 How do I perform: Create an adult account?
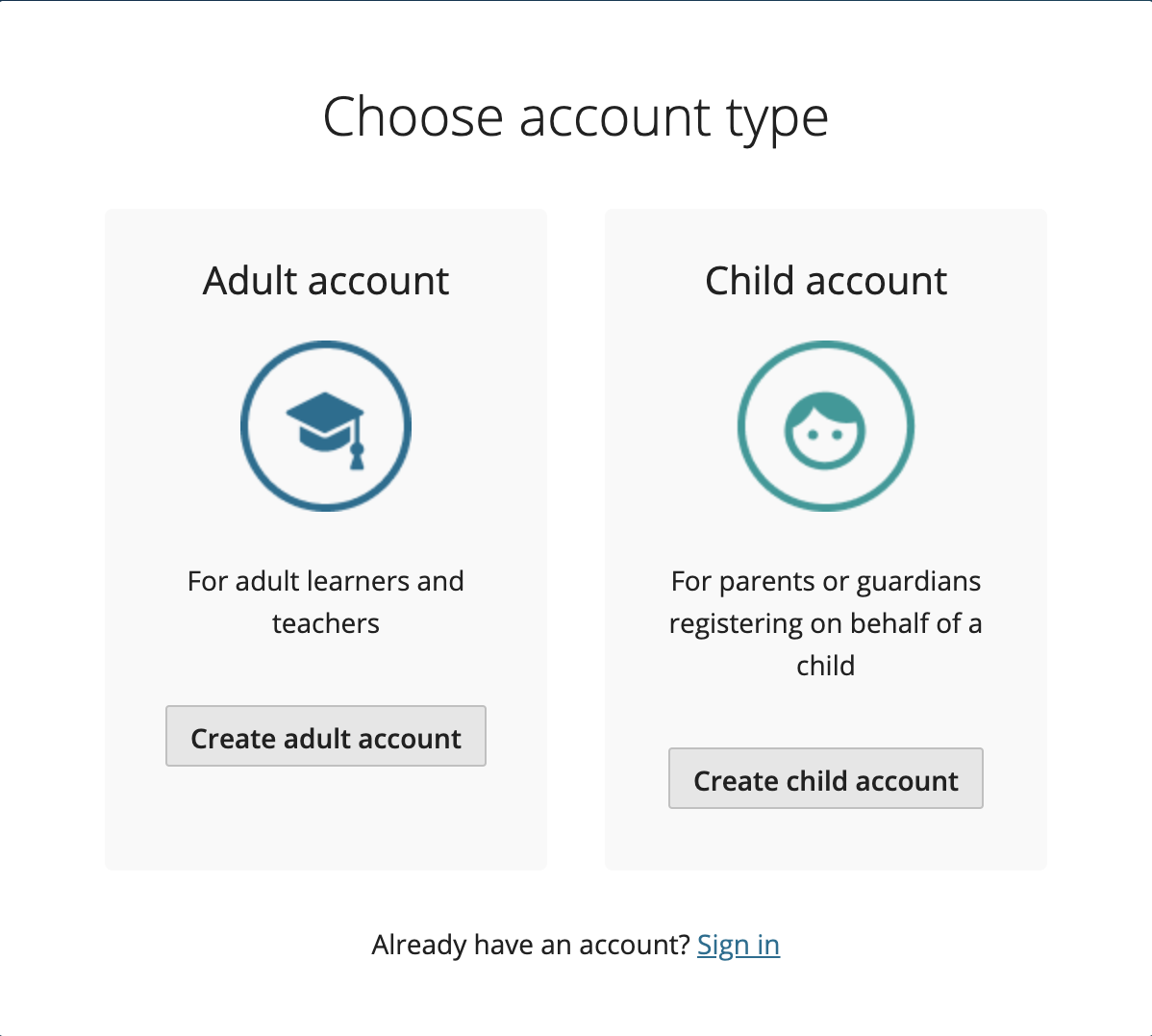click(325, 736)
